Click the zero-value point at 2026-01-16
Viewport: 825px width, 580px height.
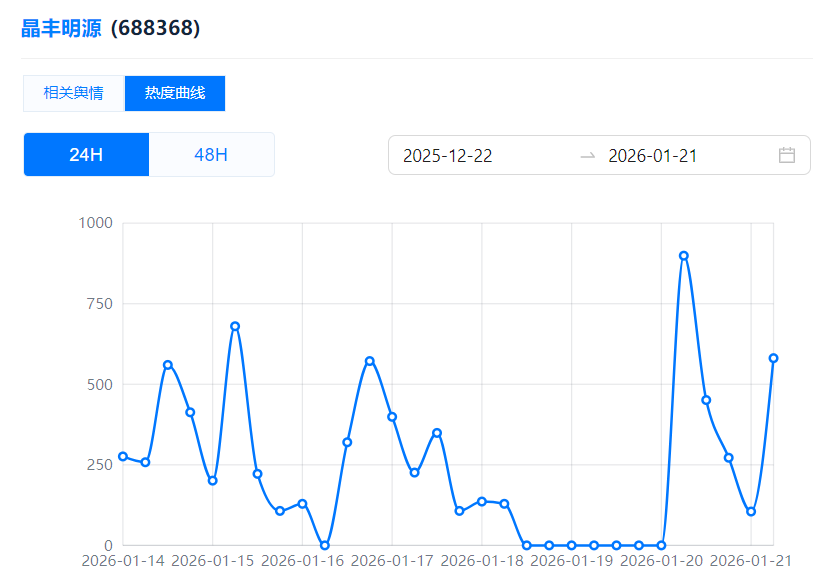pyautogui.click(x=325, y=545)
